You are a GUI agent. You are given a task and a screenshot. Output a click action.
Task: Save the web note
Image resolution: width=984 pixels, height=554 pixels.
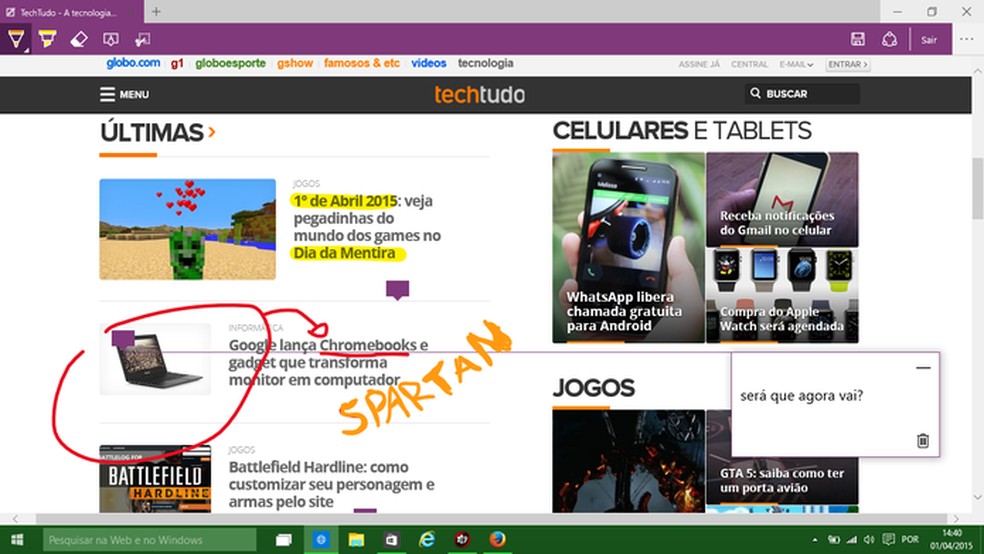[858, 39]
